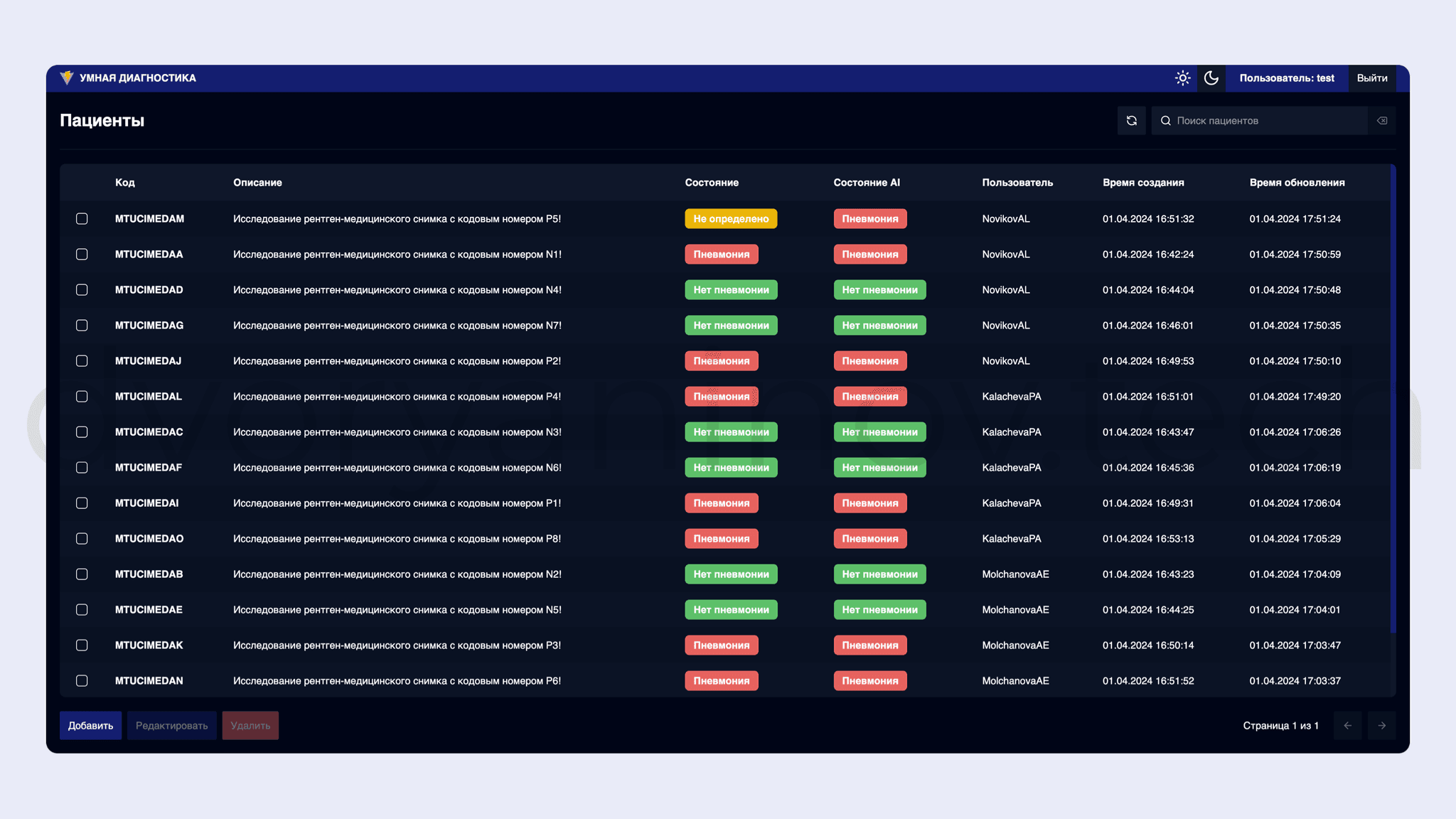Click the MTUCIMEDAO code cell
Image resolution: width=1456 pixels, height=819 pixels.
149,539
